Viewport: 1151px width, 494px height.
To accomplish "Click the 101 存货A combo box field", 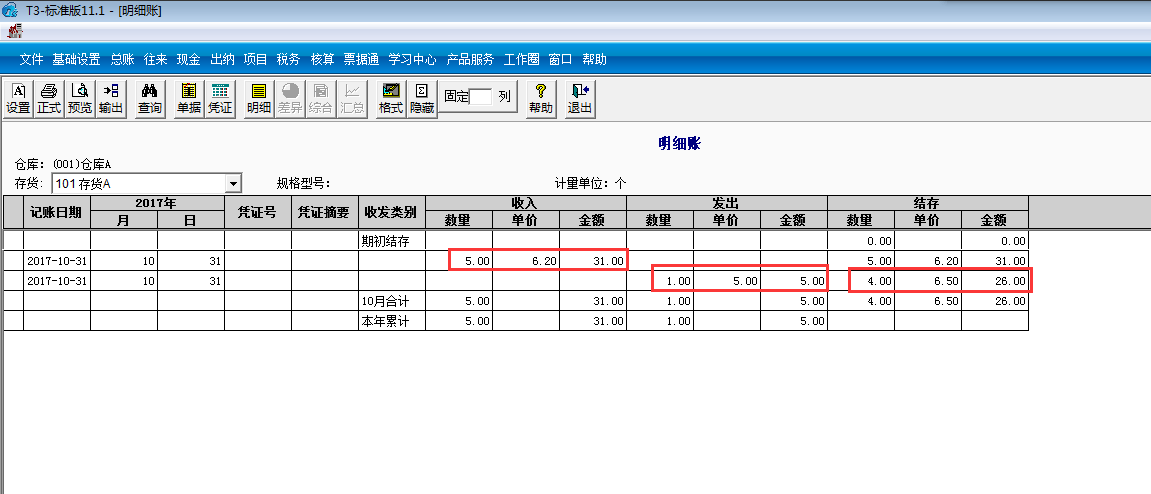I will pyautogui.click(x=146, y=183).
